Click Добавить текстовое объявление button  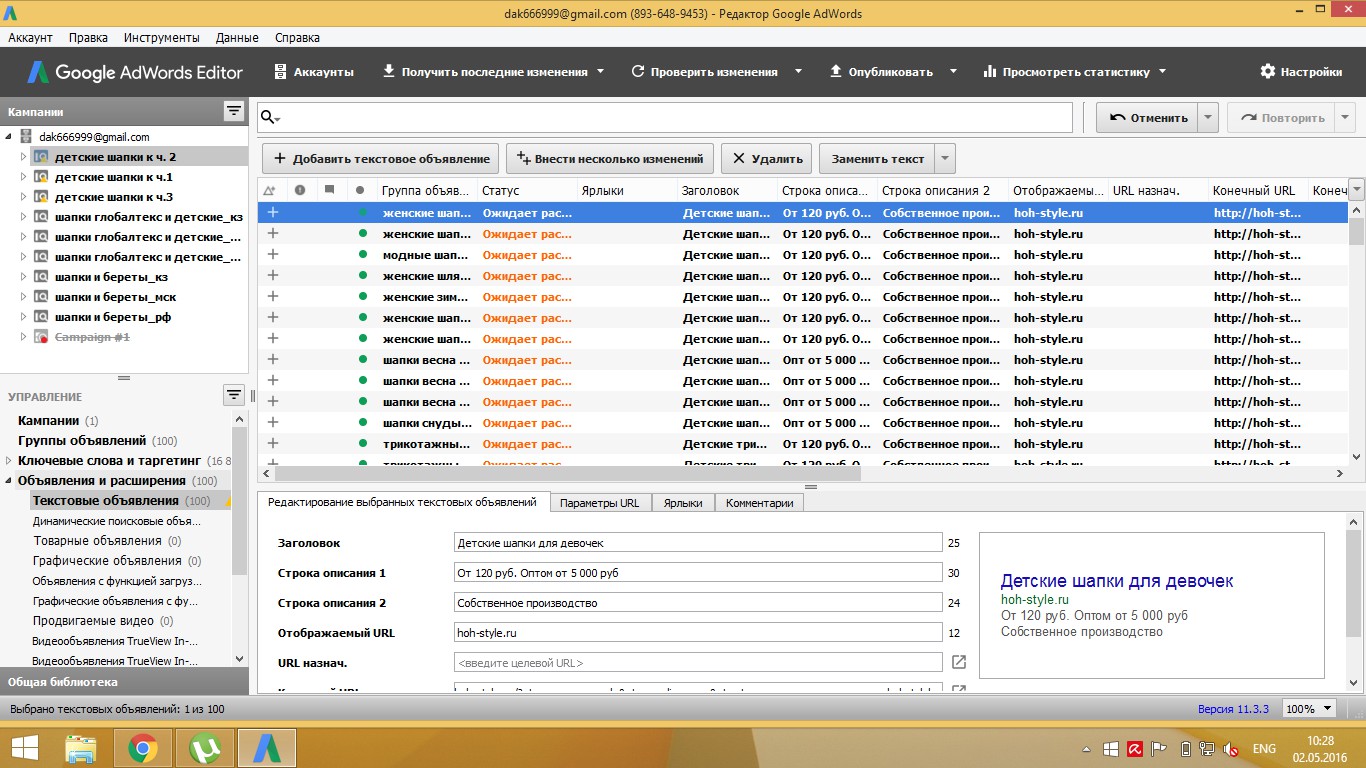381,158
